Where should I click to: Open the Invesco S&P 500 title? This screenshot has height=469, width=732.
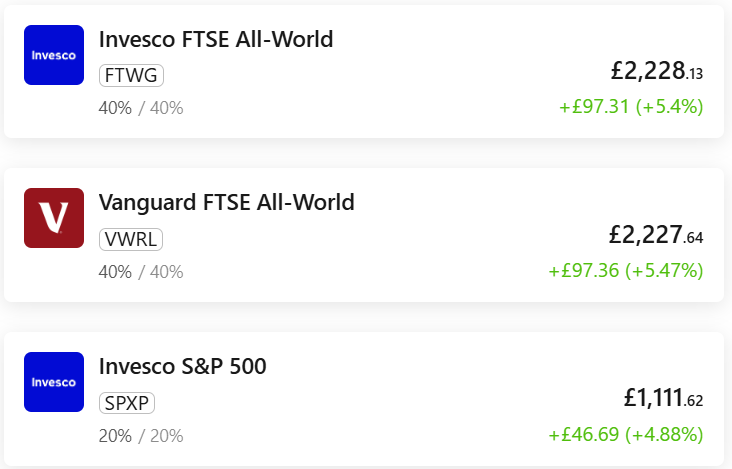(x=183, y=366)
